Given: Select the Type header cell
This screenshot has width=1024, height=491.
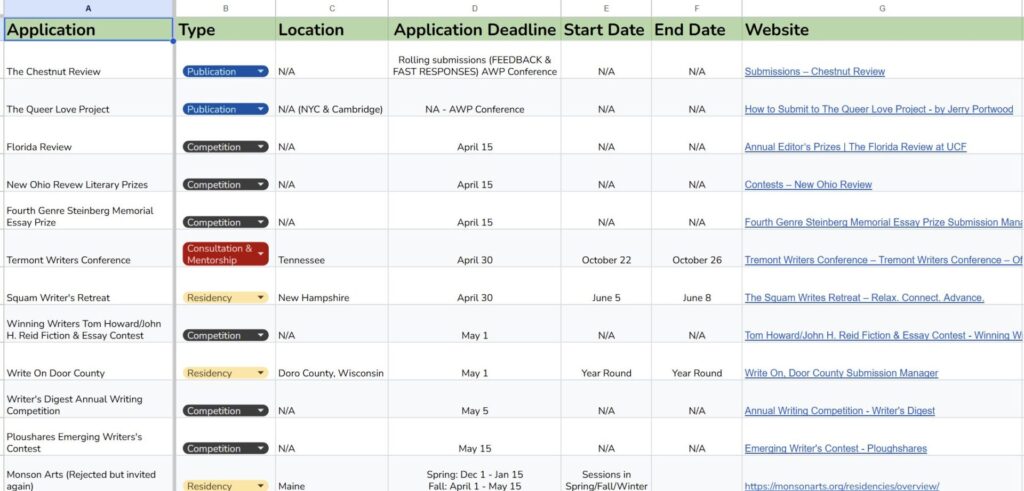Looking at the screenshot, I should point(225,29).
